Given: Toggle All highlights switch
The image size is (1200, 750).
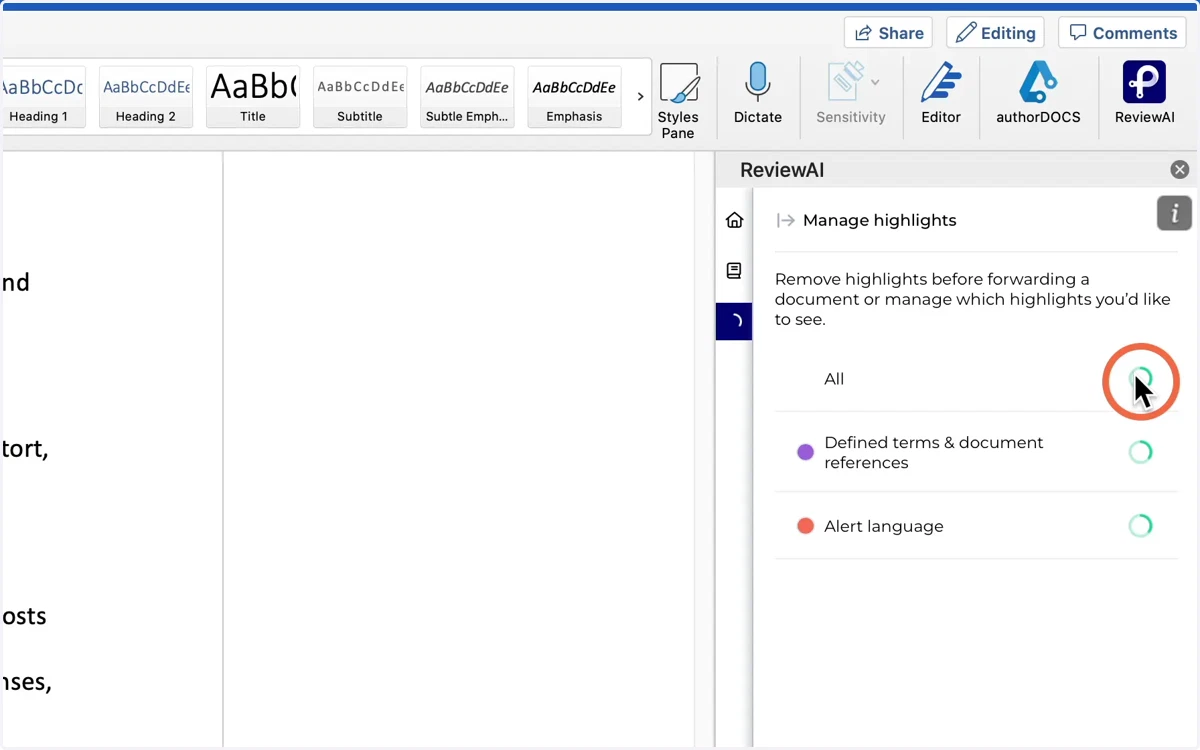Looking at the screenshot, I should click(x=1140, y=379).
